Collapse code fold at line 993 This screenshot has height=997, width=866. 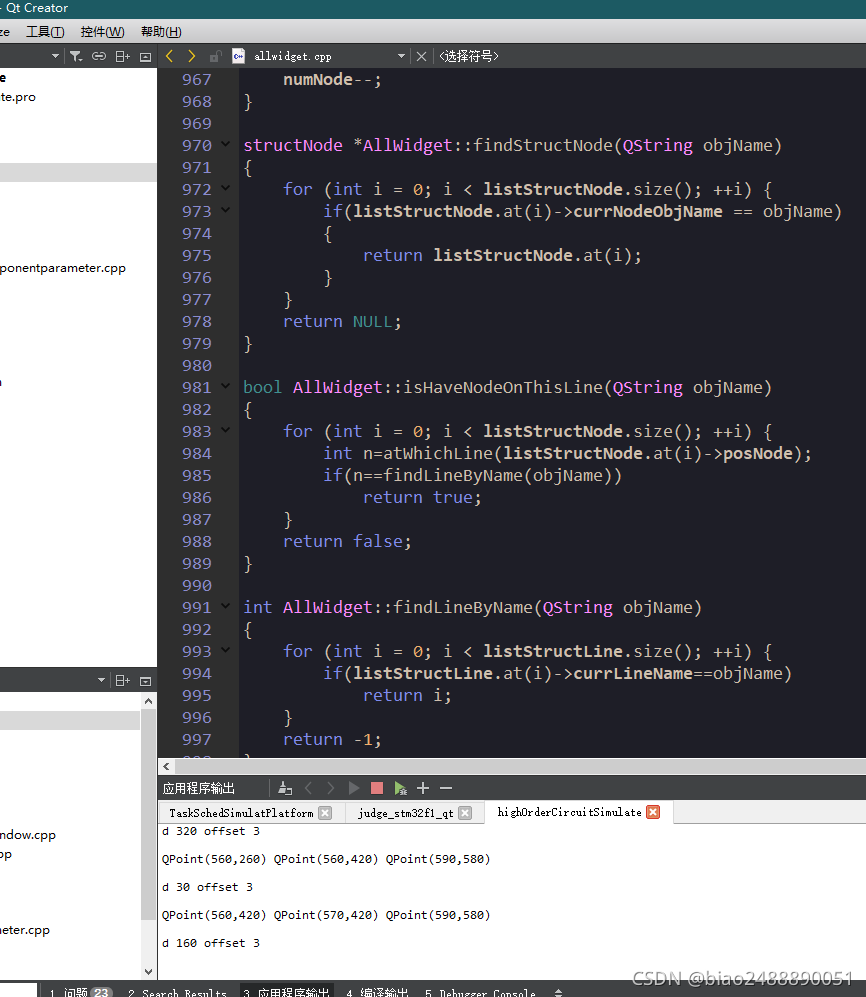click(226, 650)
